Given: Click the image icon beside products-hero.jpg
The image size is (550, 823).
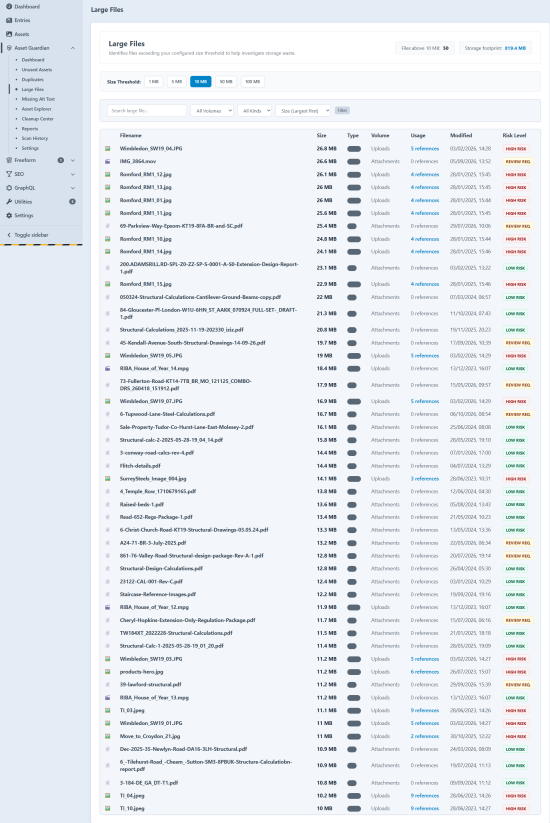Looking at the screenshot, I should pyautogui.click(x=108, y=672).
